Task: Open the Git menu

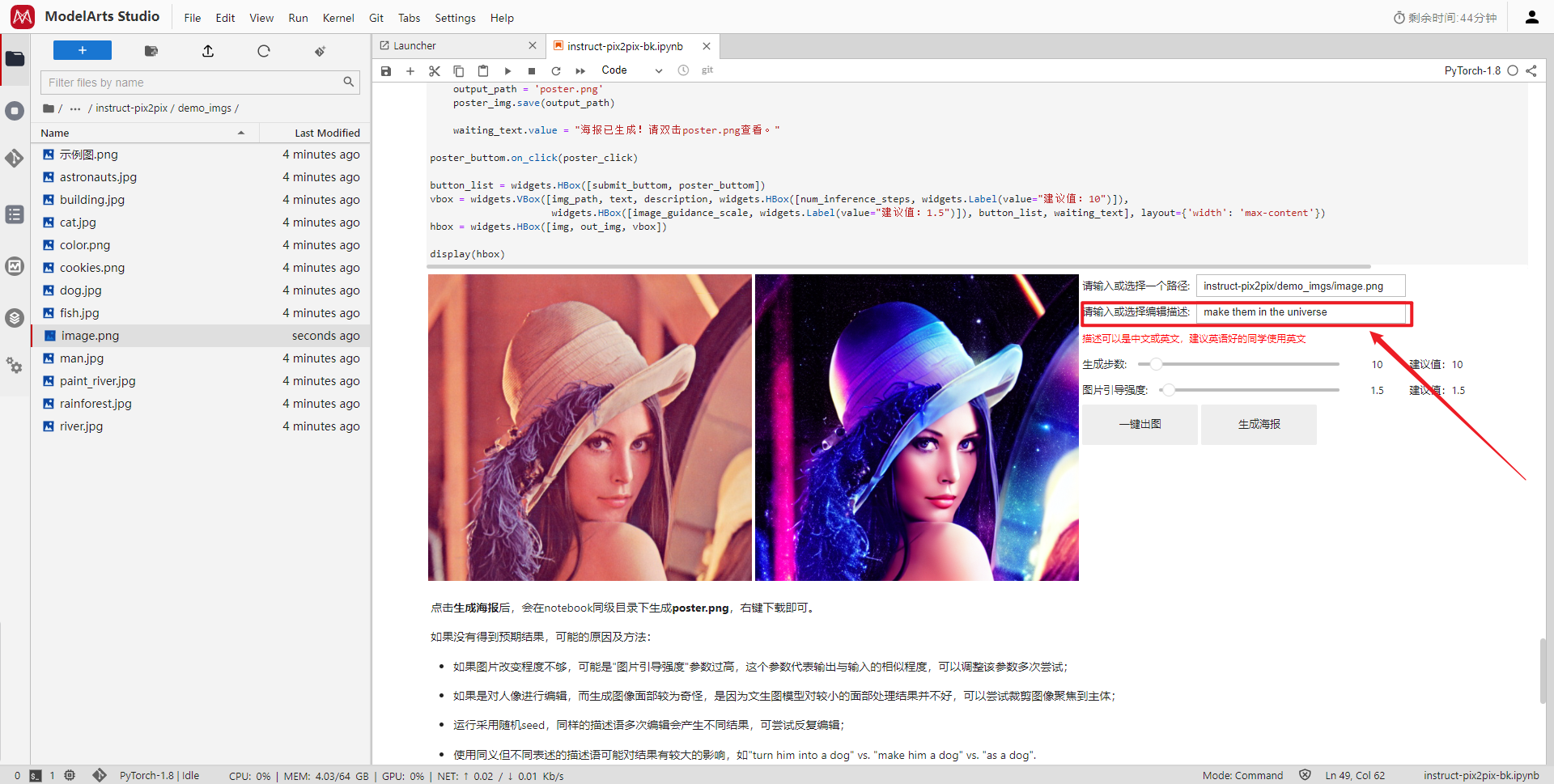Action: coord(376,18)
